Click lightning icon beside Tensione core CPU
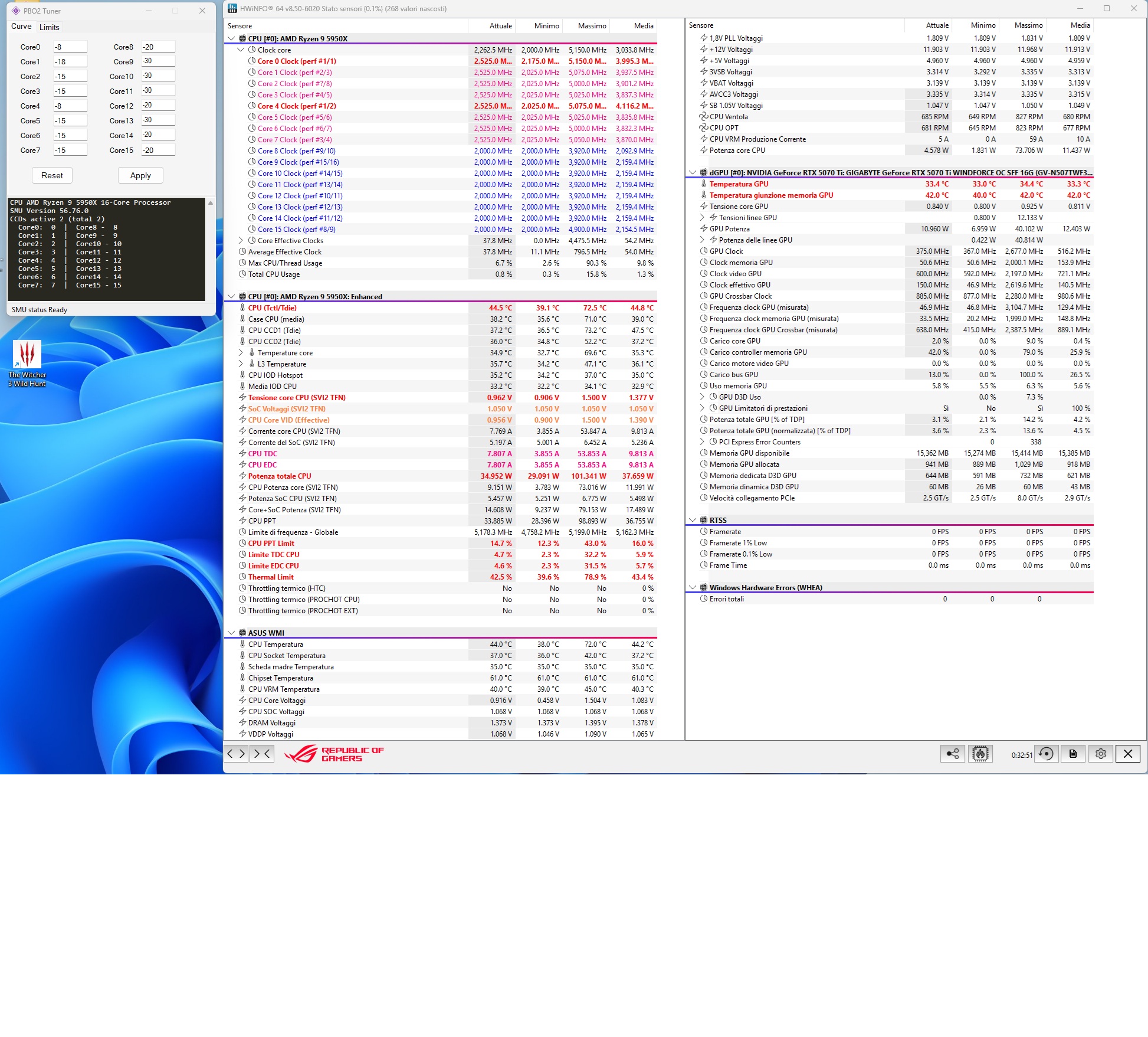This screenshot has height=1037, width=1148. (242, 397)
